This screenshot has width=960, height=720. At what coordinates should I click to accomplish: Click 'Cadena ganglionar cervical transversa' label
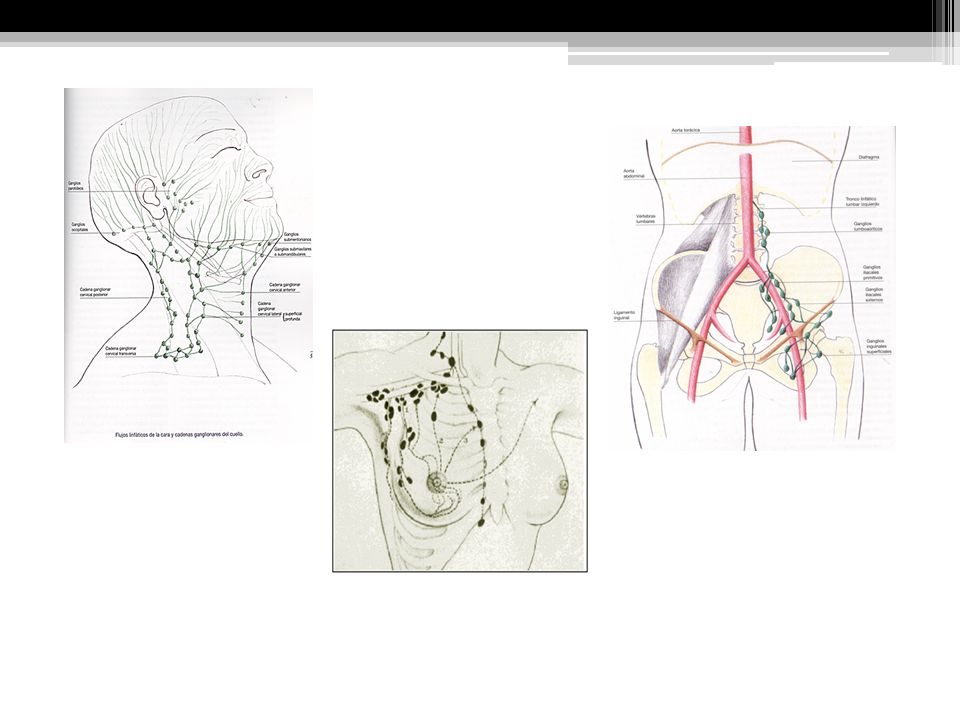click(121, 351)
